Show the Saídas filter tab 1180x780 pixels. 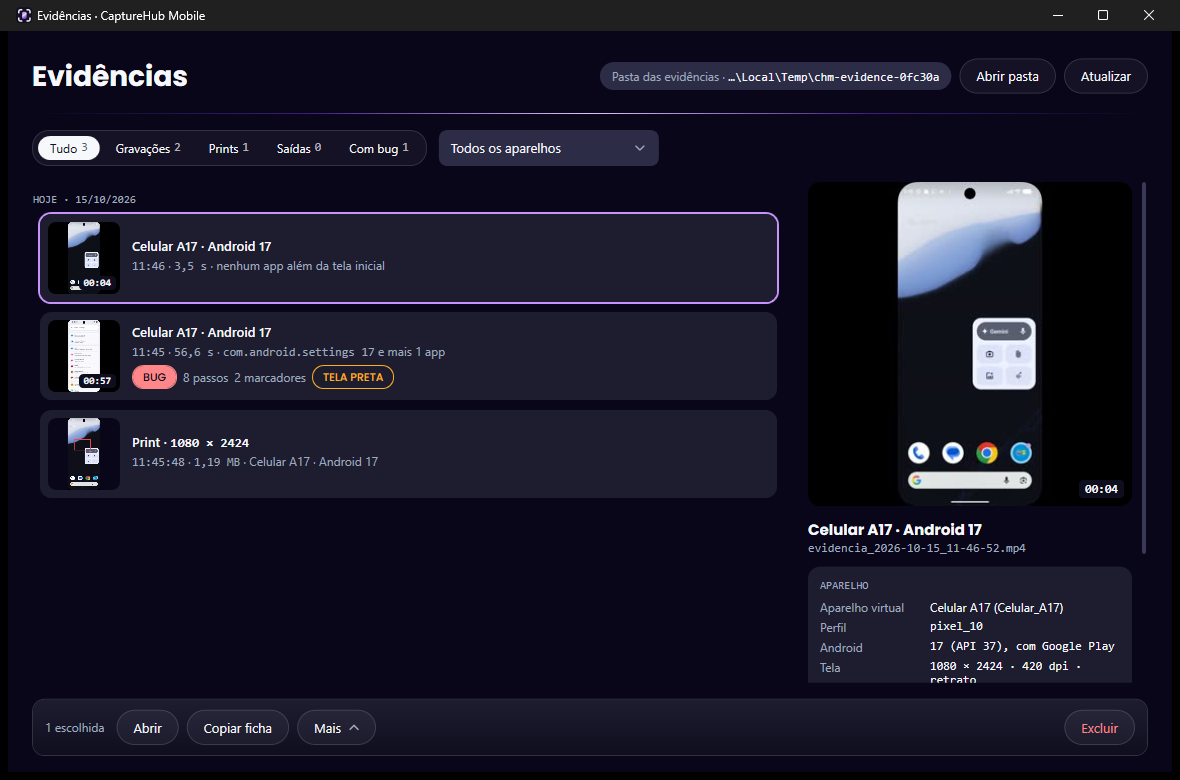tap(299, 148)
